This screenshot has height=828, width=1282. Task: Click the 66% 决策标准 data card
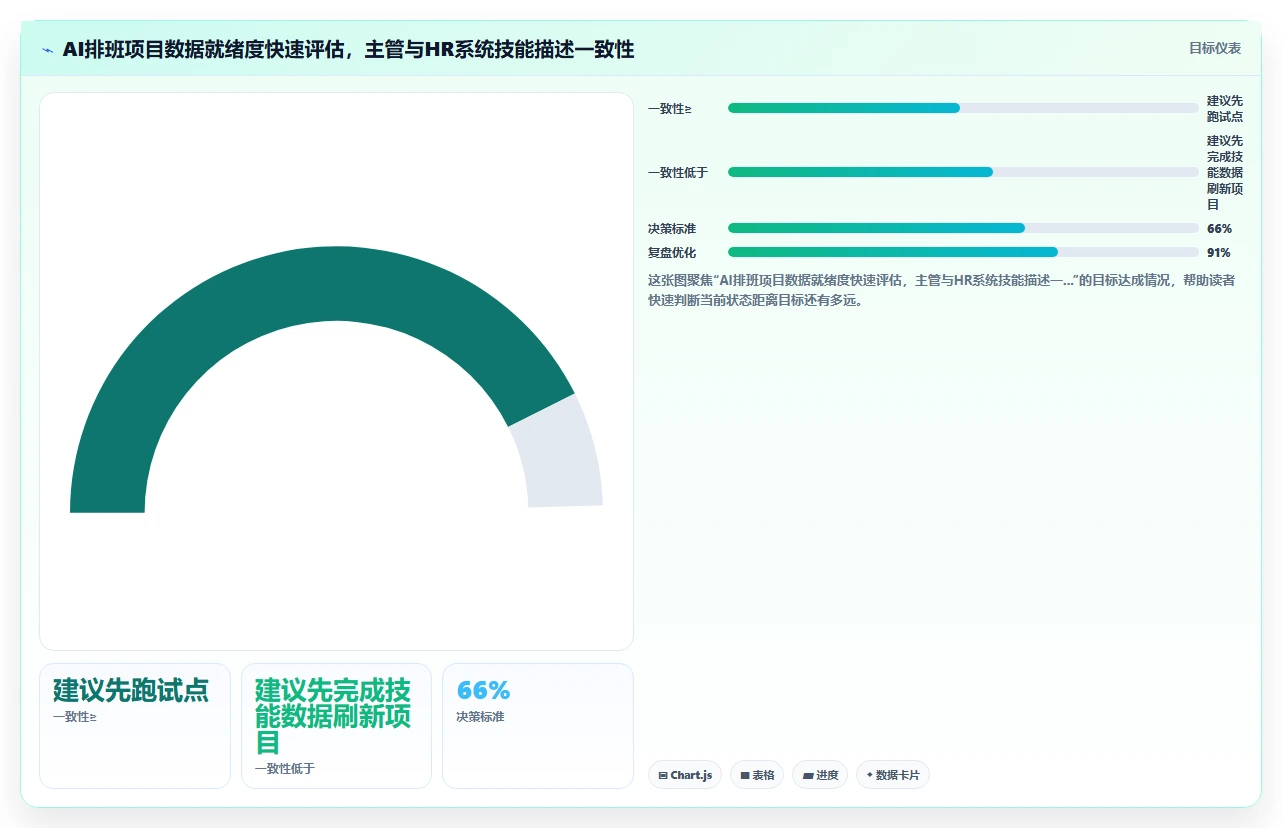click(x=538, y=726)
